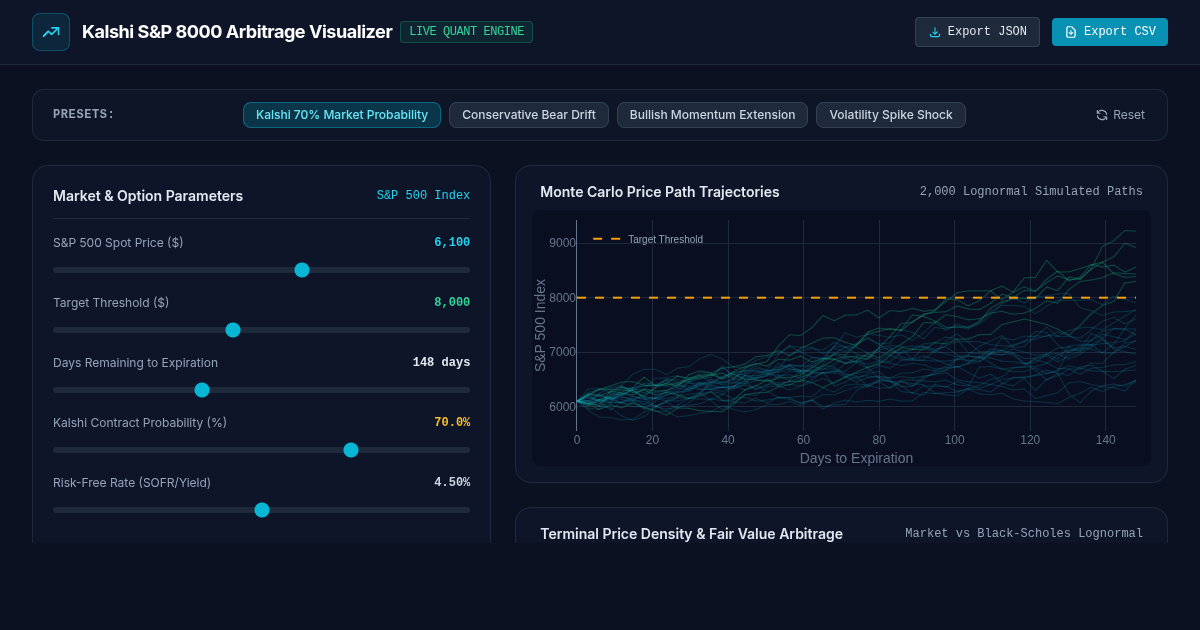
Task: Click the 2,000 Lognormal Simulated Paths label
Action: (1031, 192)
